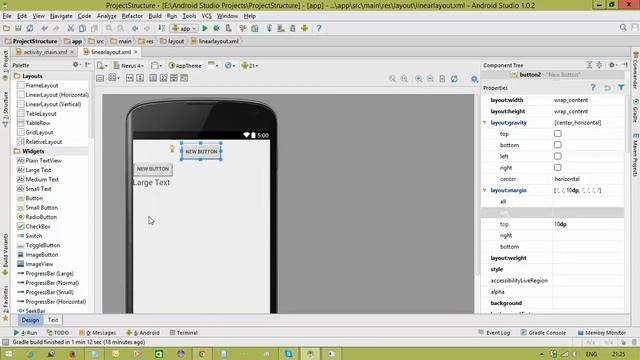
Task: Open the File menu
Action: tap(7, 16)
